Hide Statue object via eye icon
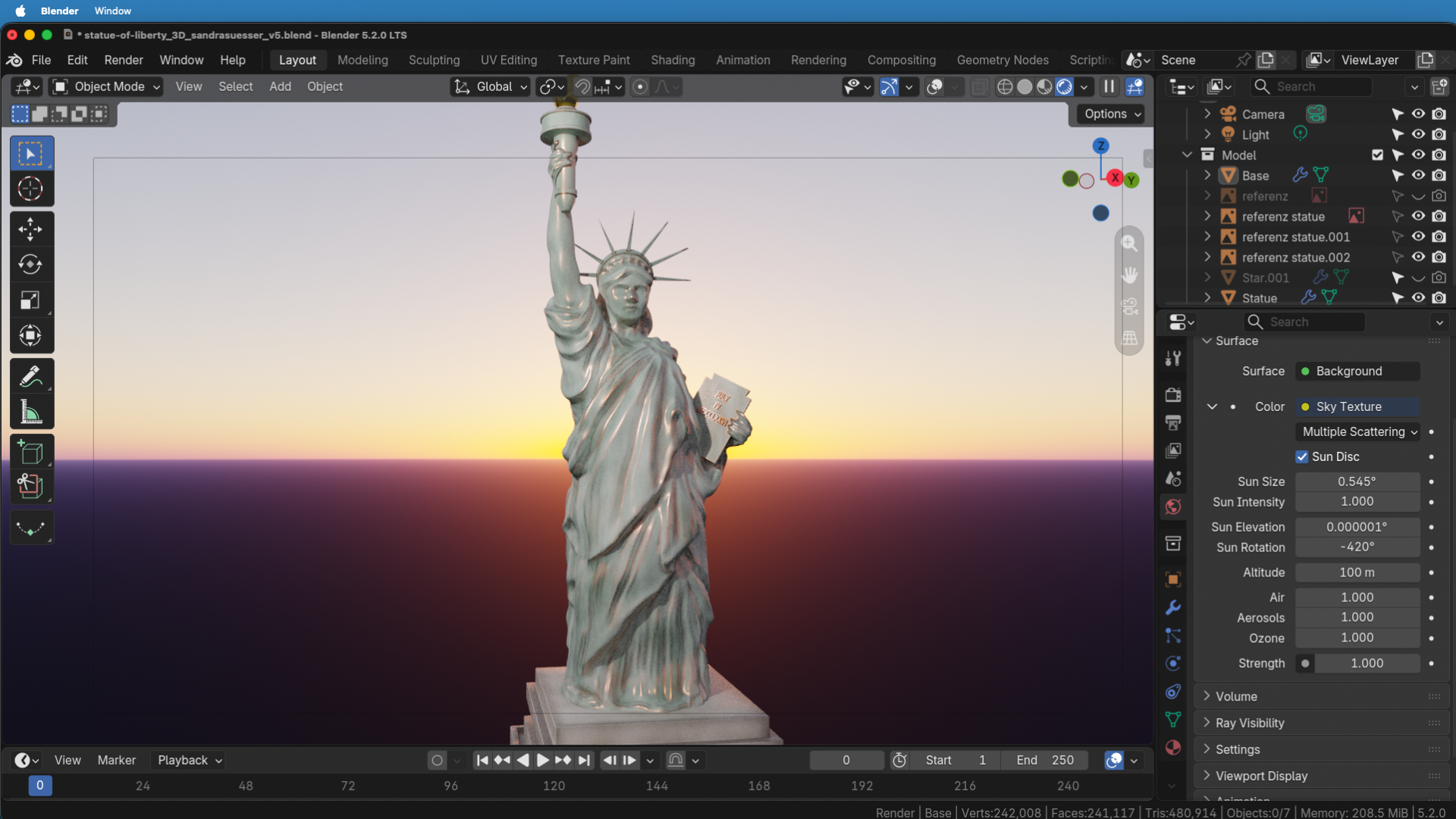 coord(1418,298)
